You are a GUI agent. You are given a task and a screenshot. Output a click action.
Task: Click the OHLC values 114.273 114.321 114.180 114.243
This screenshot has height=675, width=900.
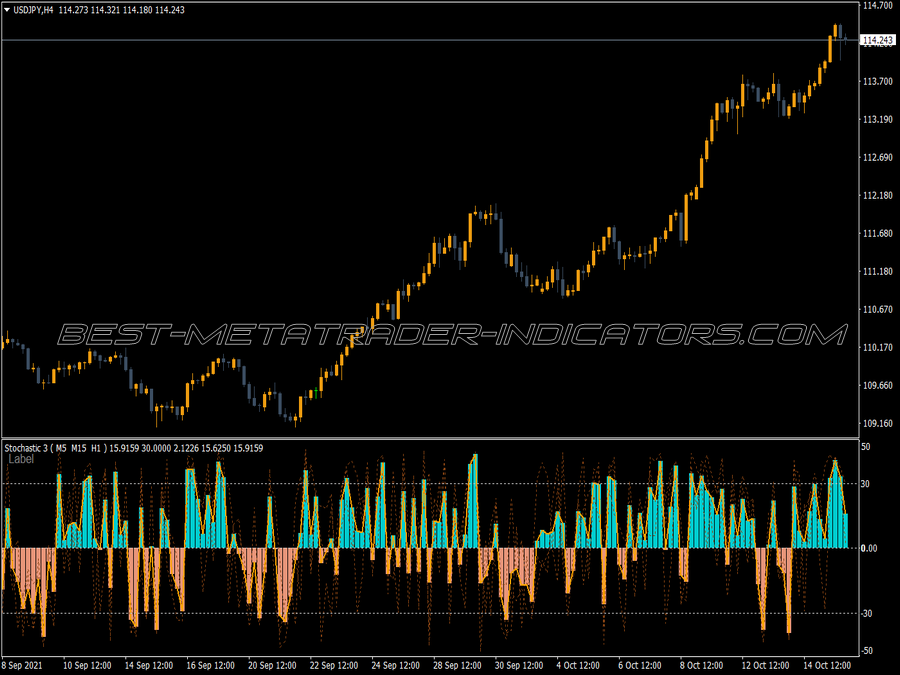[x=121, y=10]
